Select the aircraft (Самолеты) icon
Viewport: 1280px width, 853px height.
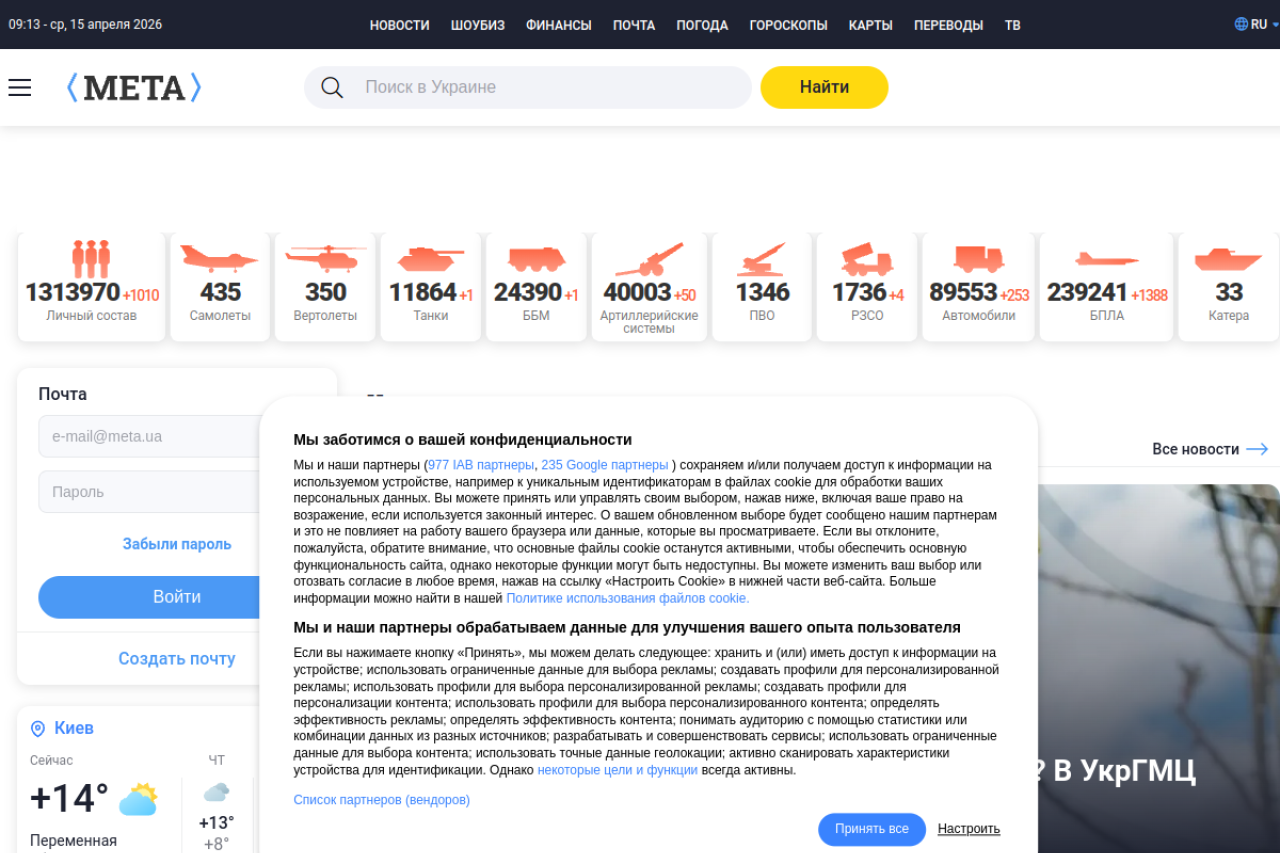[x=220, y=259]
